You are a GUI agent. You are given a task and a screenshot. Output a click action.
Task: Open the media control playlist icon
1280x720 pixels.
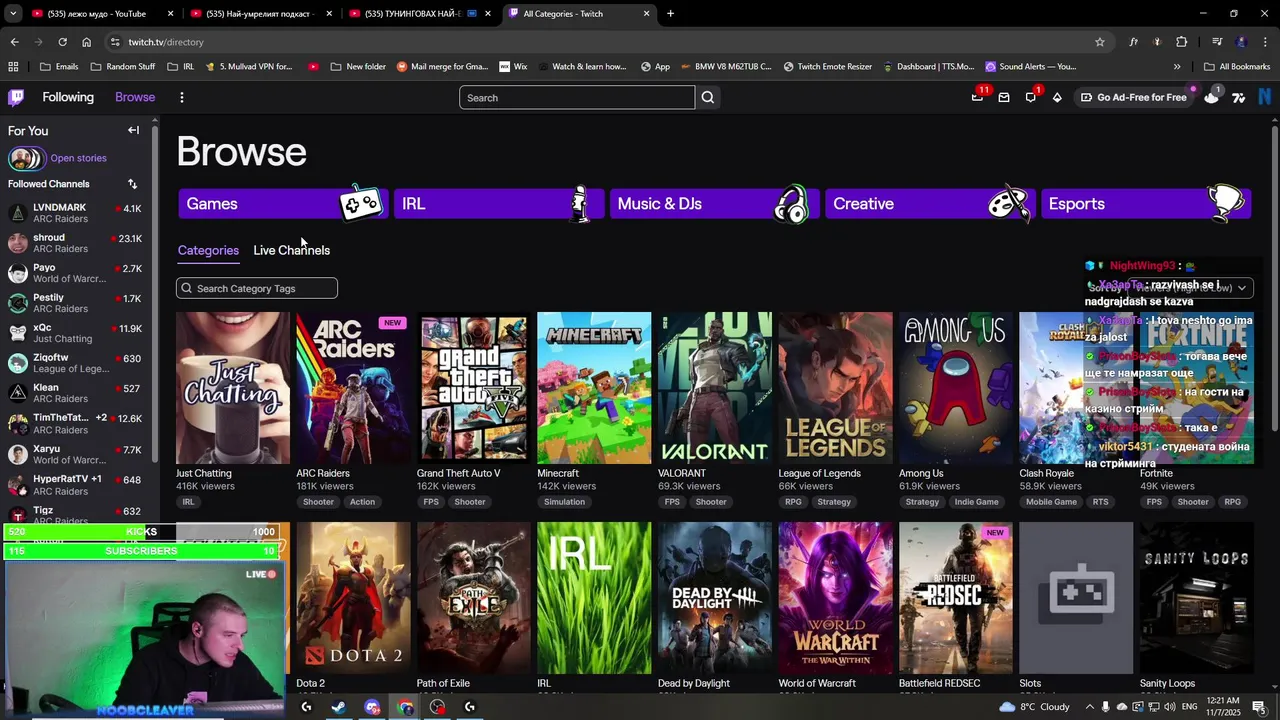point(1217,42)
